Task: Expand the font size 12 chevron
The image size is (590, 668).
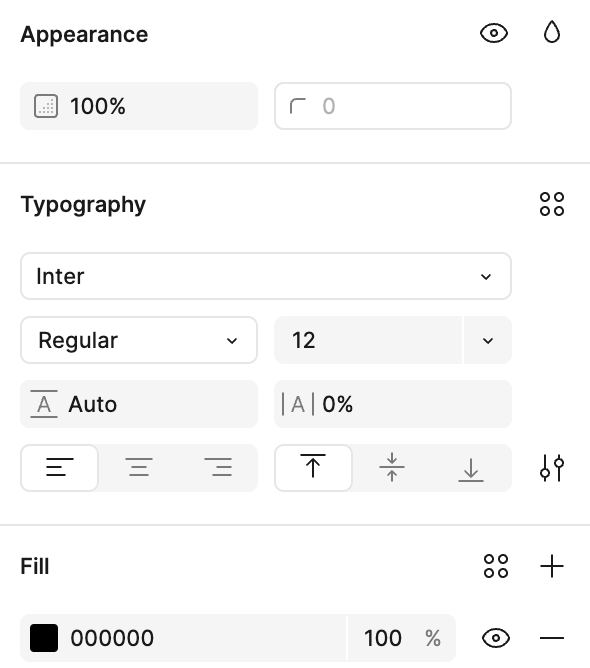Action: tap(488, 340)
